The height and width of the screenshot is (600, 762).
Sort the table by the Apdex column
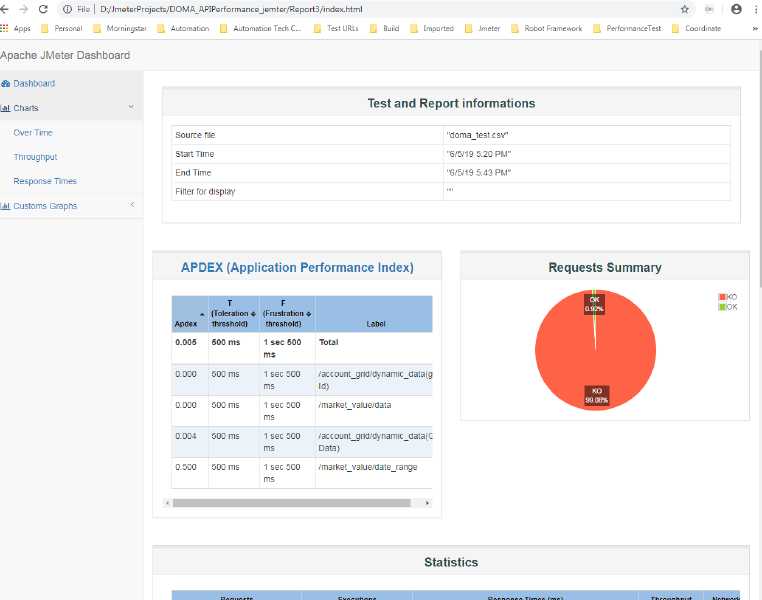pos(190,314)
